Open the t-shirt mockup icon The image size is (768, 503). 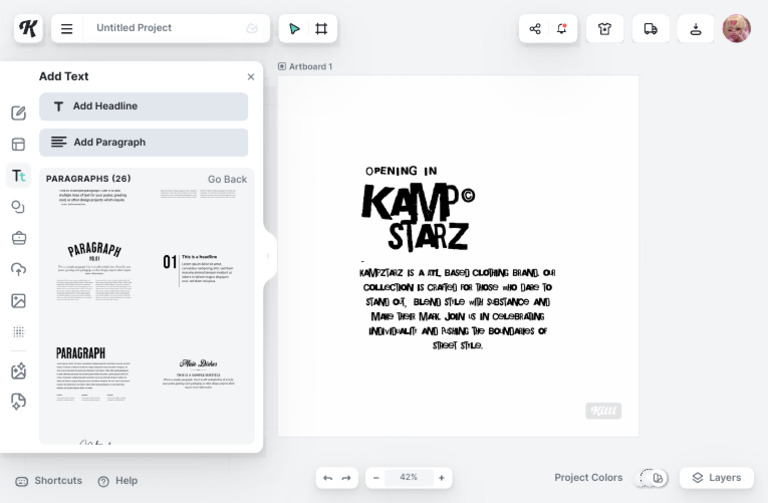coord(605,29)
